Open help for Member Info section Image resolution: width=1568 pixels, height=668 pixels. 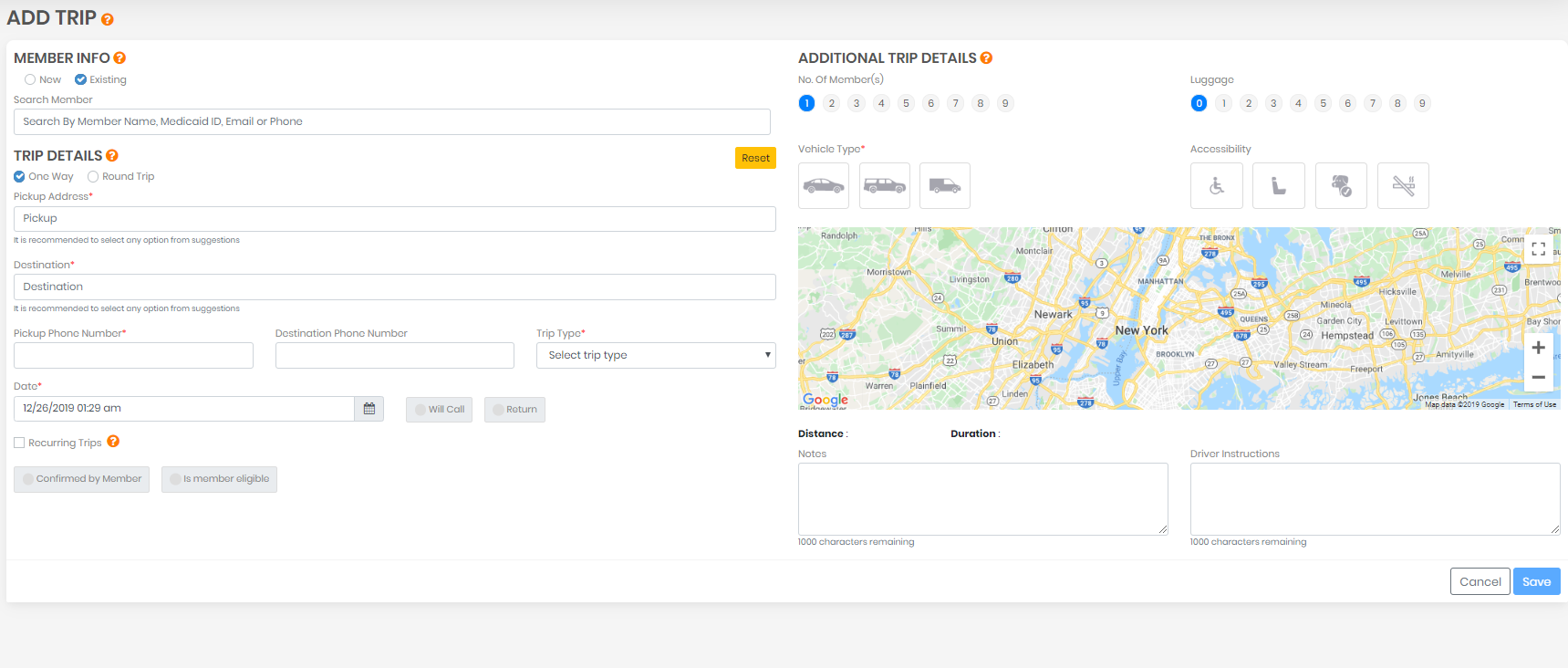[x=119, y=58]
